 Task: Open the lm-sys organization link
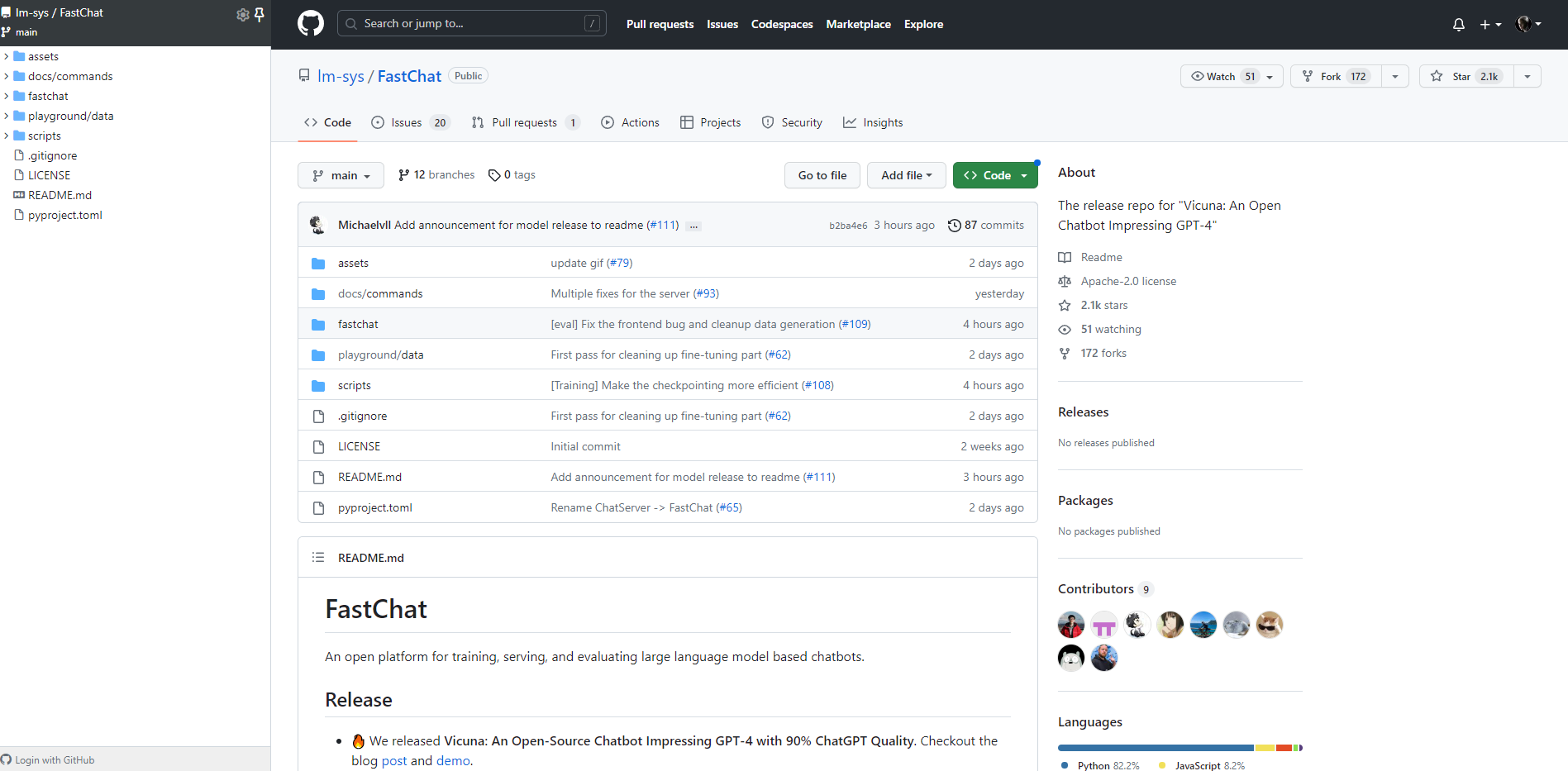click(x=341, y=76)
